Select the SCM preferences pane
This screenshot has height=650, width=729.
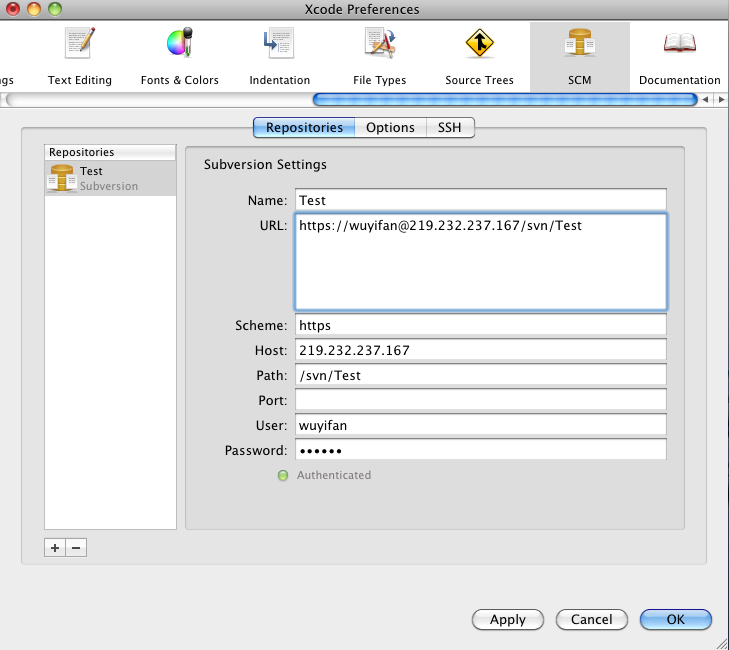(x=579, y=57)
